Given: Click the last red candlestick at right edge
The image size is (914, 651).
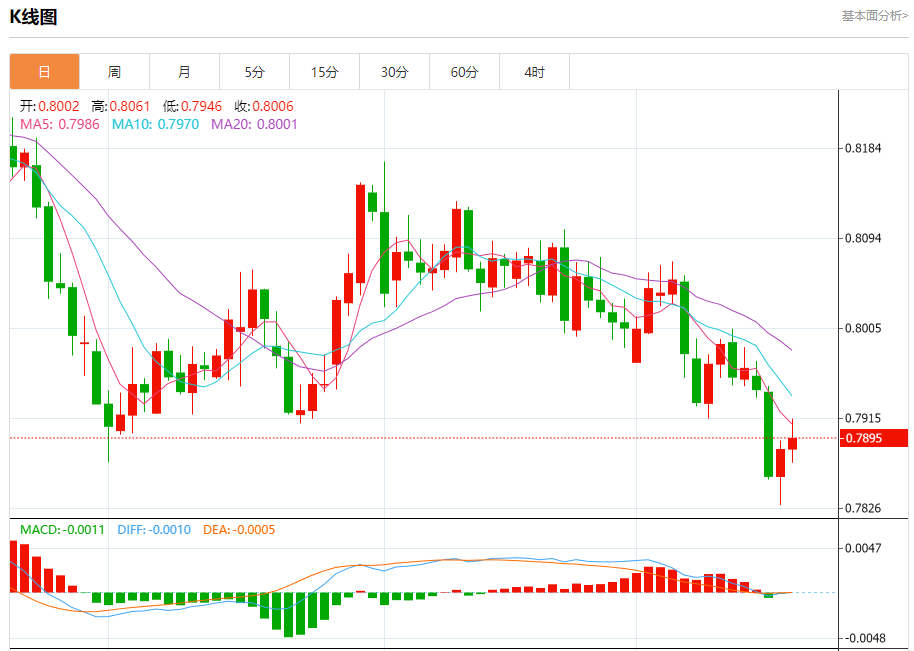Looking at the screenshot, I should tap(792, 444).
